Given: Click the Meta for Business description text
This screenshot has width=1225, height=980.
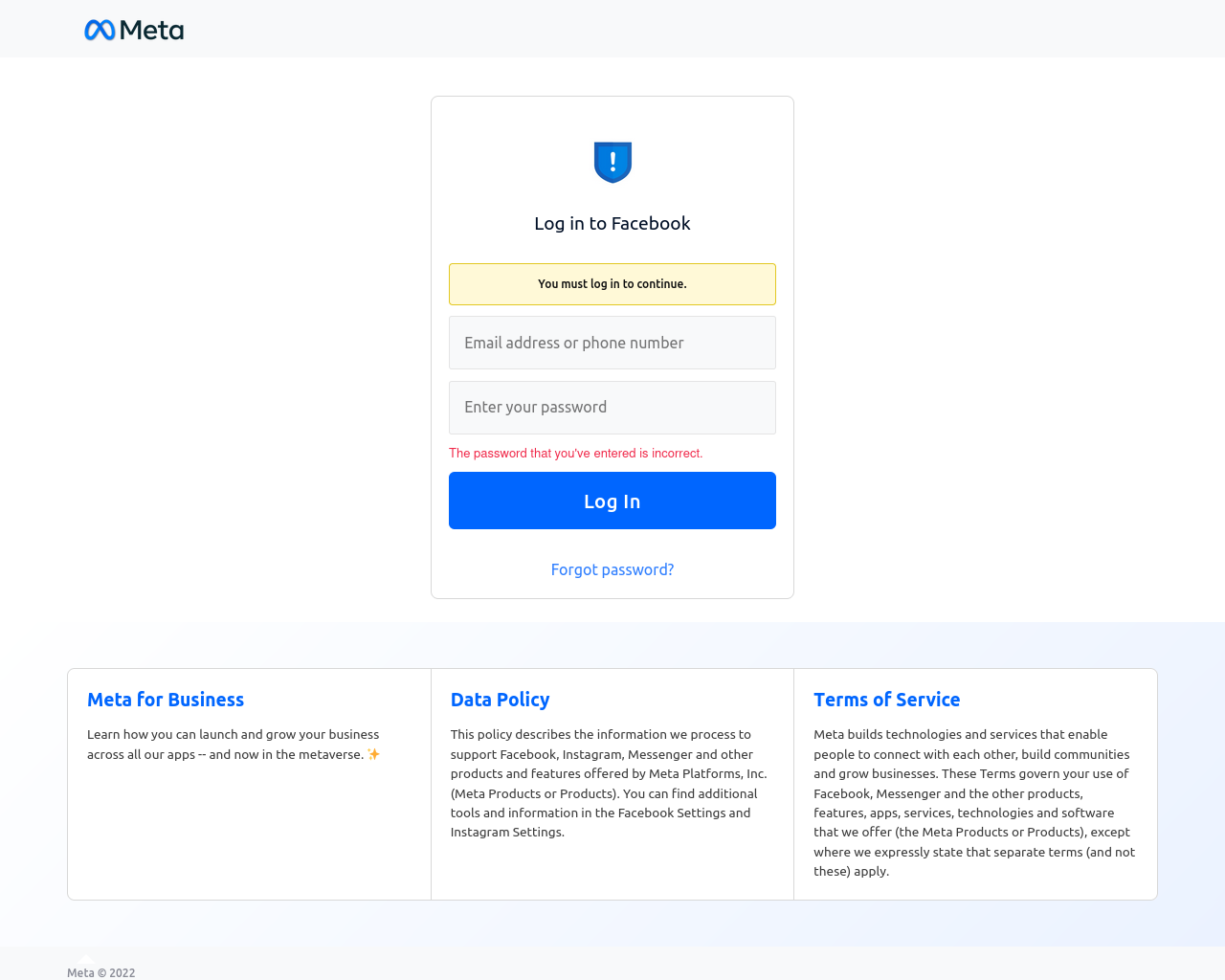Looking at the screenshot, I should click(x=234, y=745).
